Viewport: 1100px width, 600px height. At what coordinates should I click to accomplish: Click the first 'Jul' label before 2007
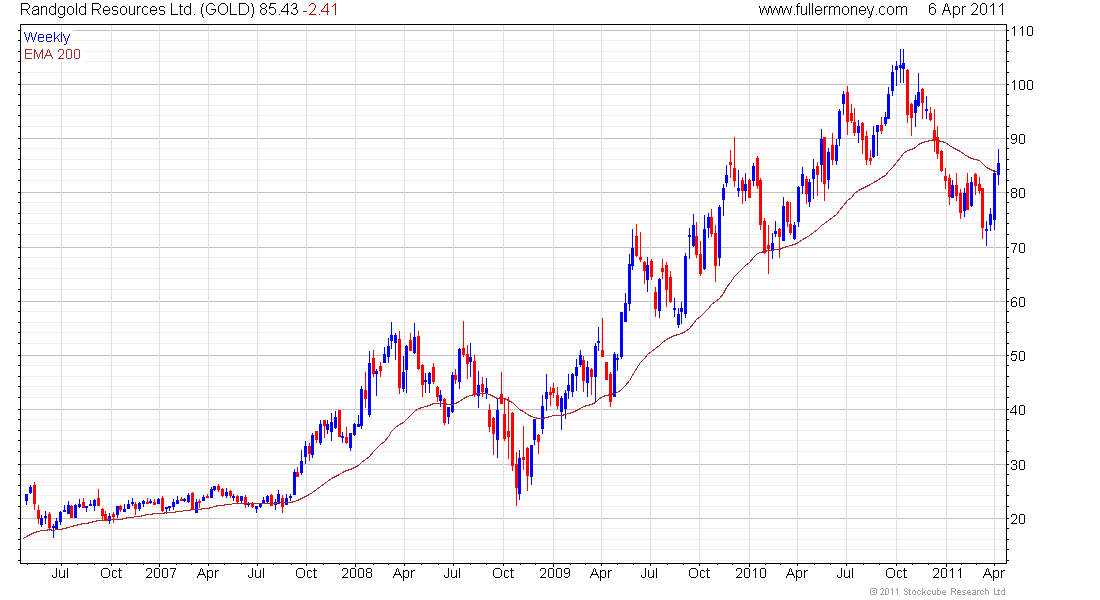pyautogui.click(x=60, y=573)
